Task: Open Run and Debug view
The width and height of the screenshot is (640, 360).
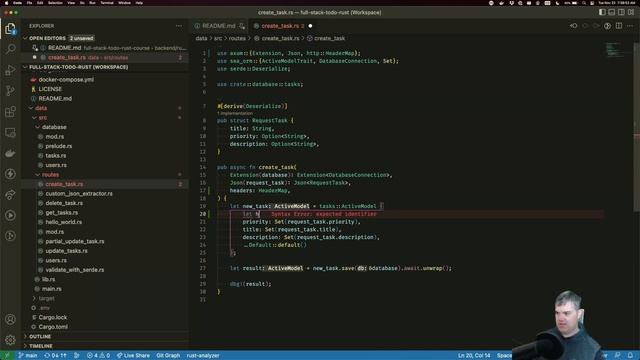Action: tap(10, 70)
